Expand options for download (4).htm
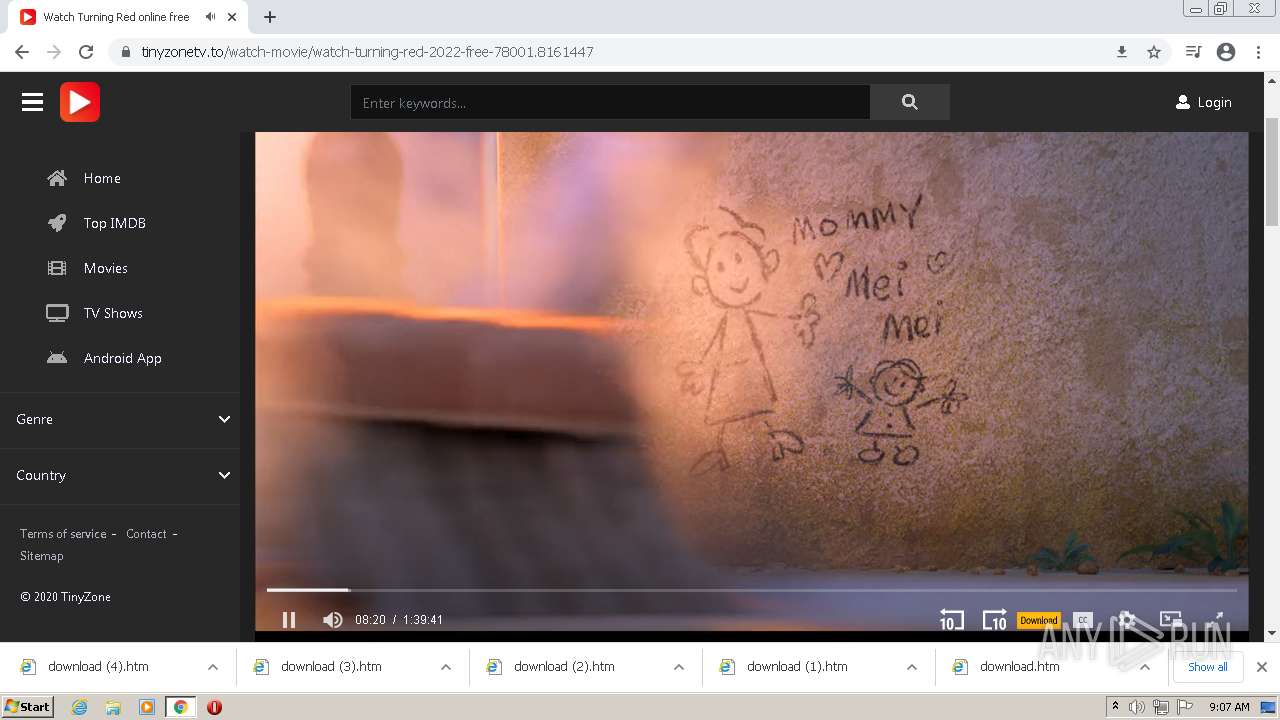Screen dimensions: 1280x720 [x=213, y=667]
